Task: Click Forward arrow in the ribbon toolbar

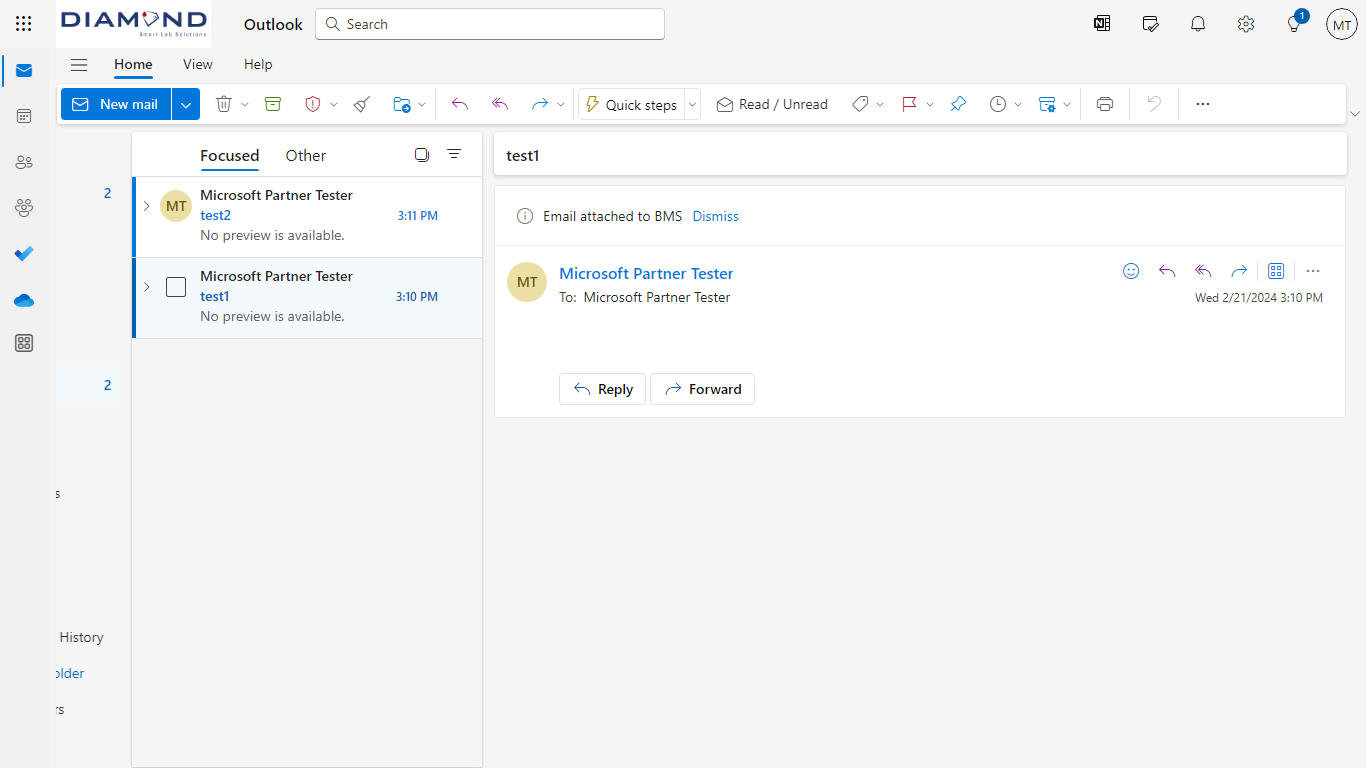Action: [540, 104]
